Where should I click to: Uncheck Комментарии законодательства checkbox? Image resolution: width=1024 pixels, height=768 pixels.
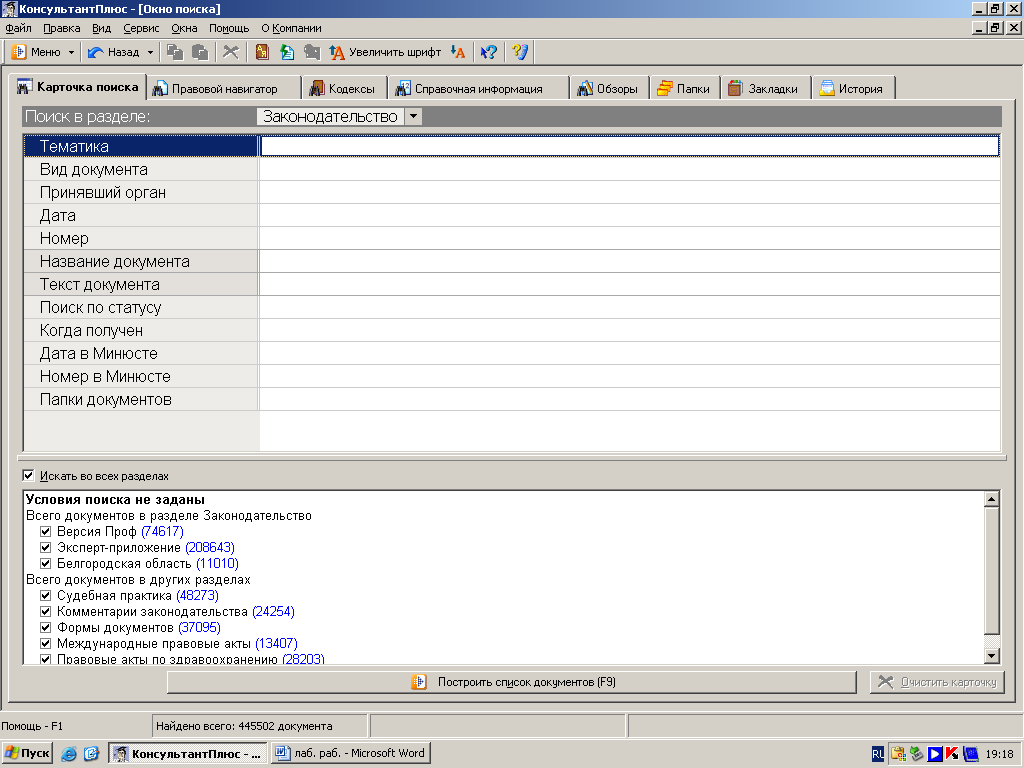point(45,611)
